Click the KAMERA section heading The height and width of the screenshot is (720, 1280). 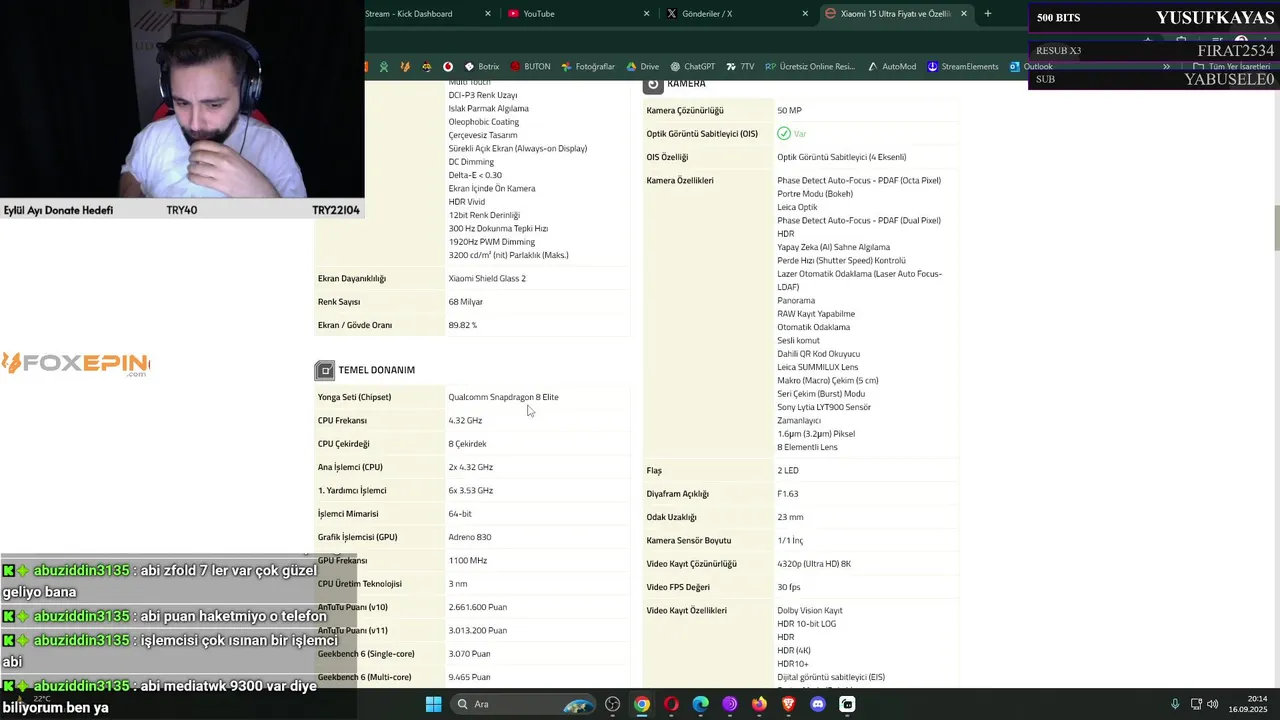(686, 84)
